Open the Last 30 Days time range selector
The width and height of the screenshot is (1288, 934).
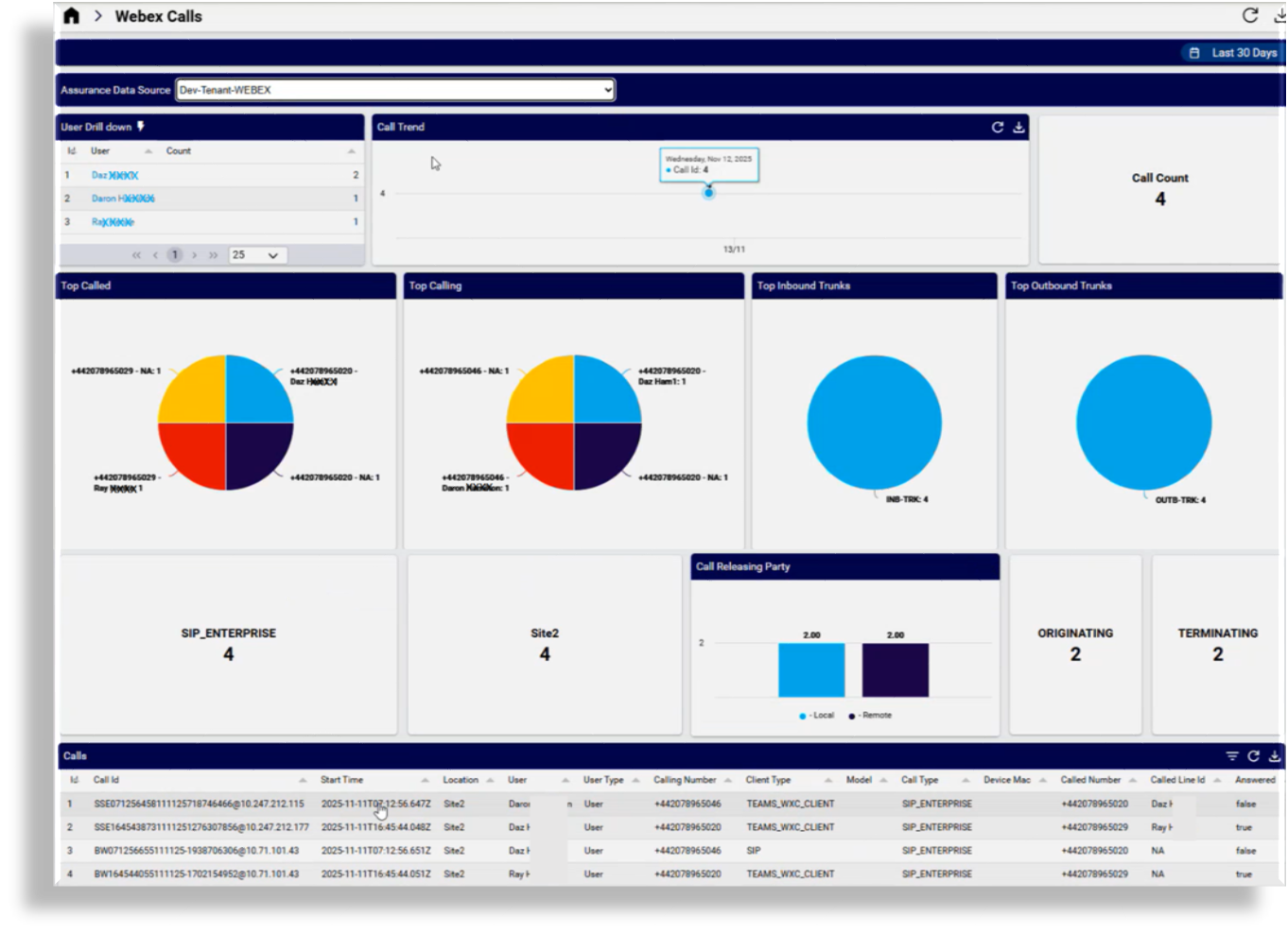point(1234,53)
